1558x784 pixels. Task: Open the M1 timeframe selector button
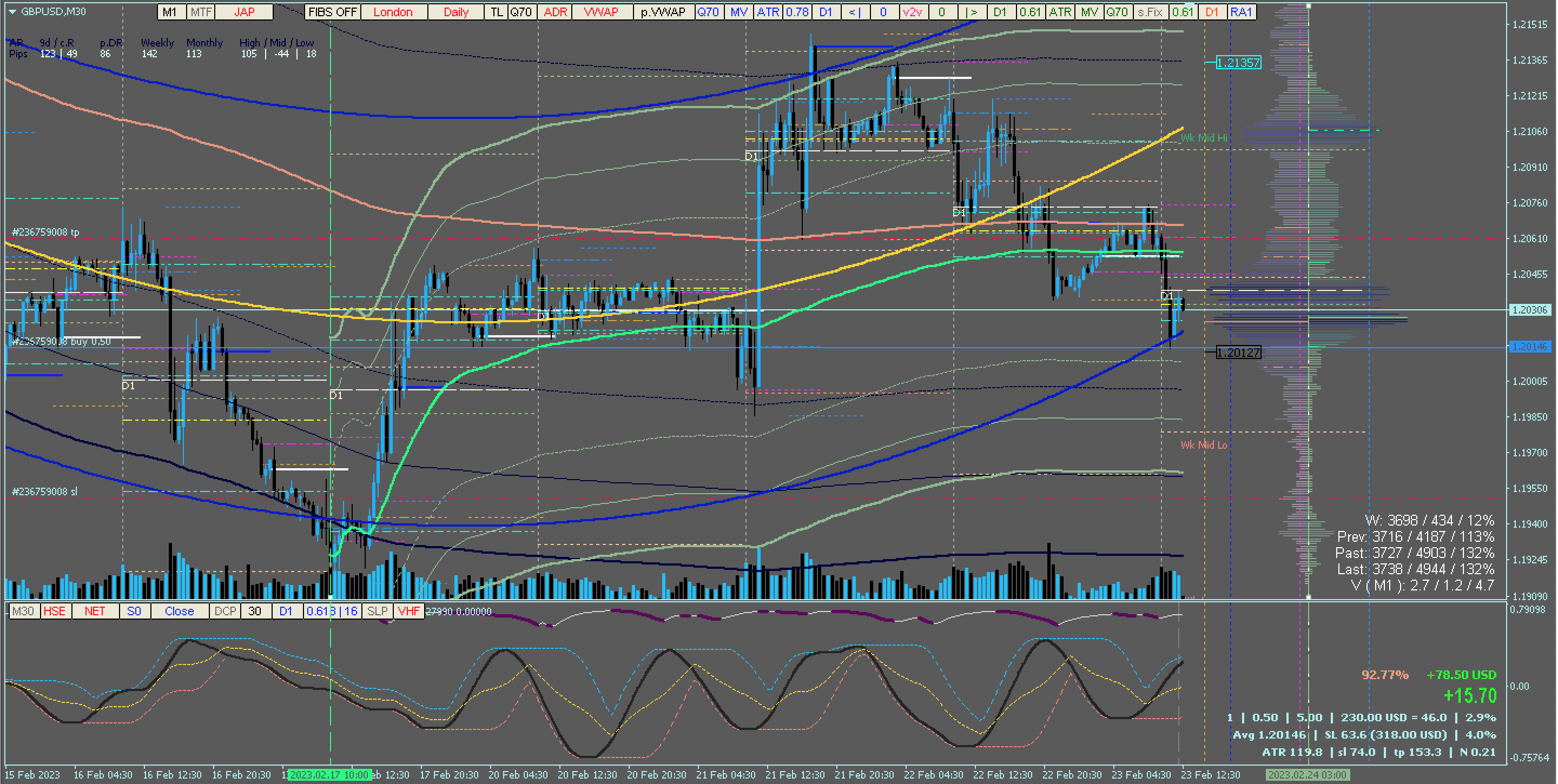tap(170, 12)
